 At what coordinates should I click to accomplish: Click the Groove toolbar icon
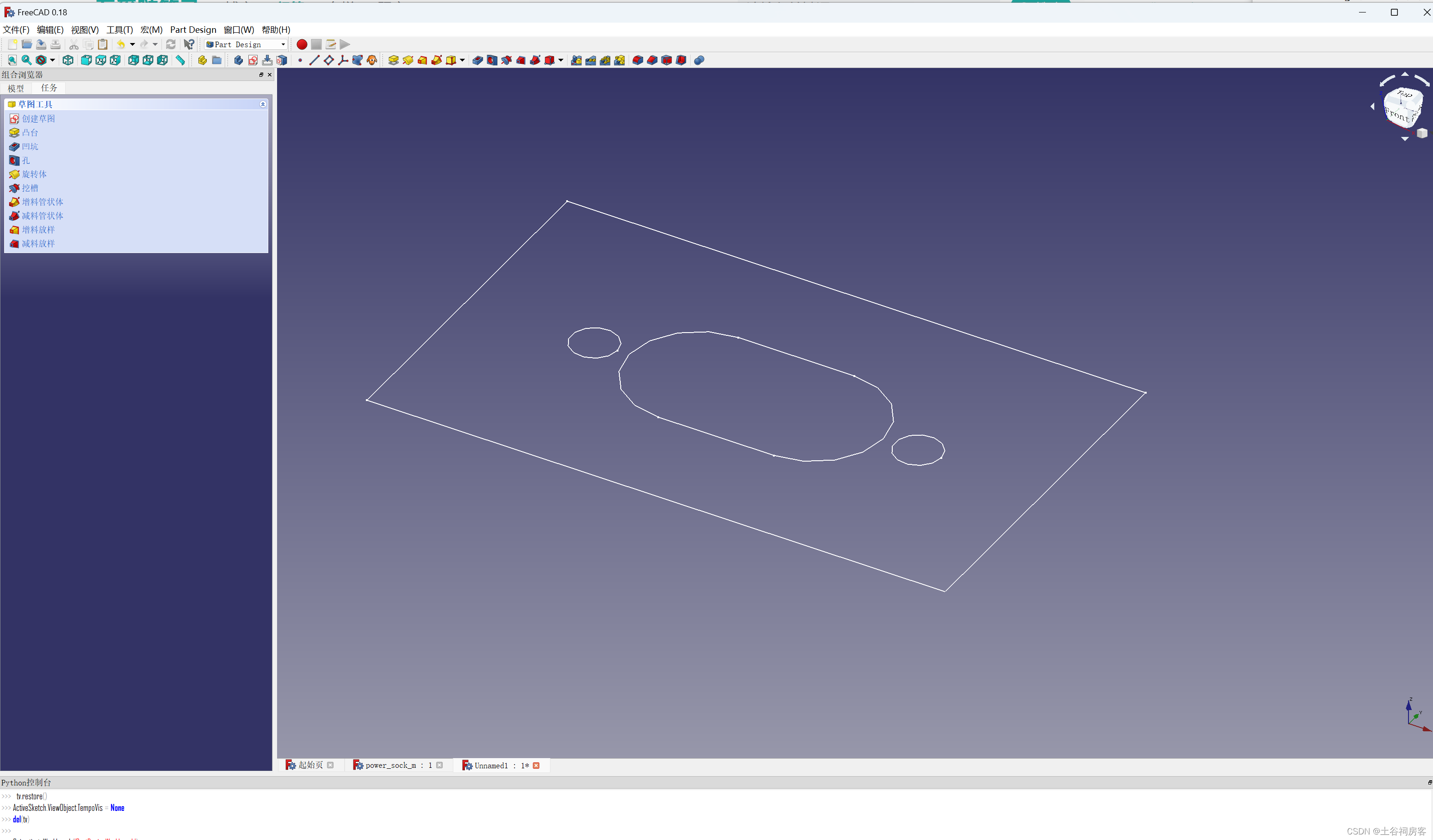[506, 60]
